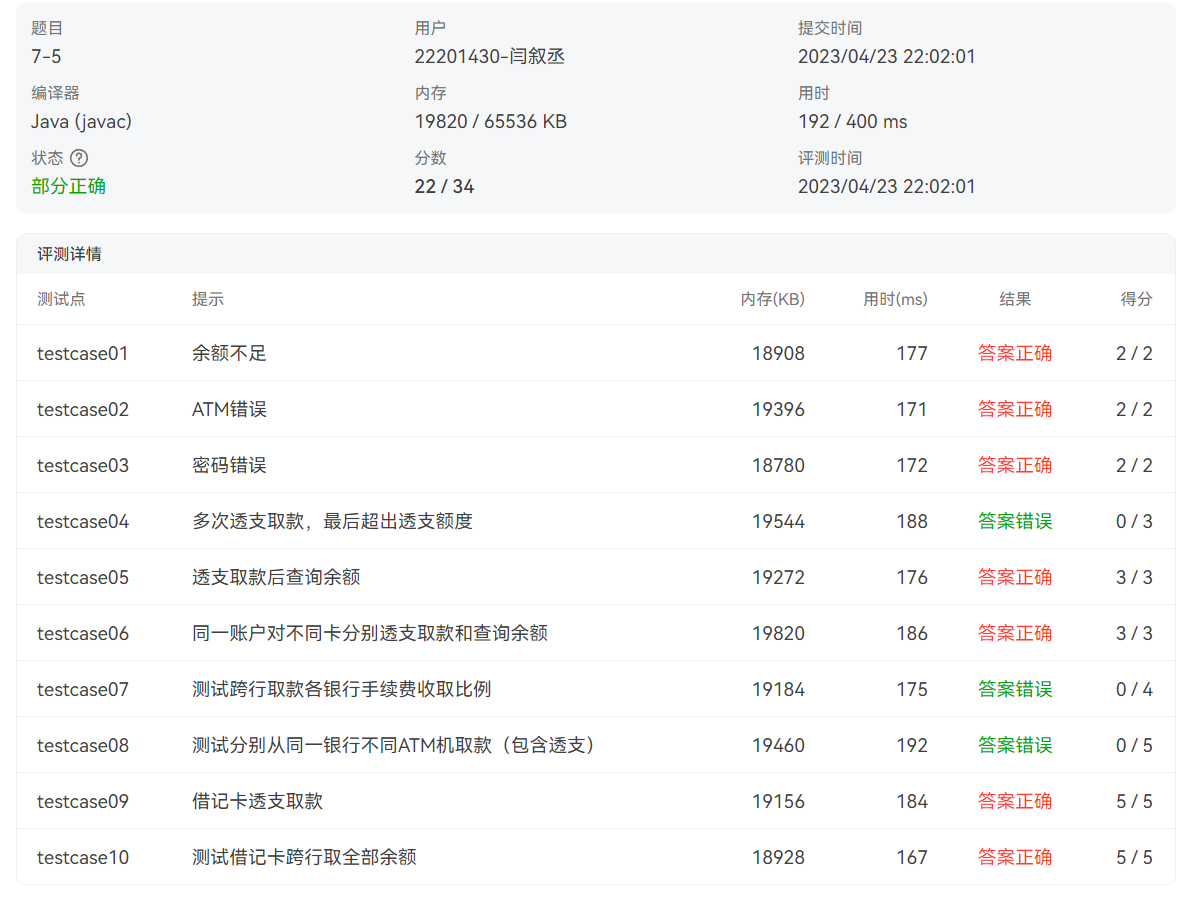Click 答案错误 result for testcase04
This screenshot has width=1180, height=900.
[1015, 521]
